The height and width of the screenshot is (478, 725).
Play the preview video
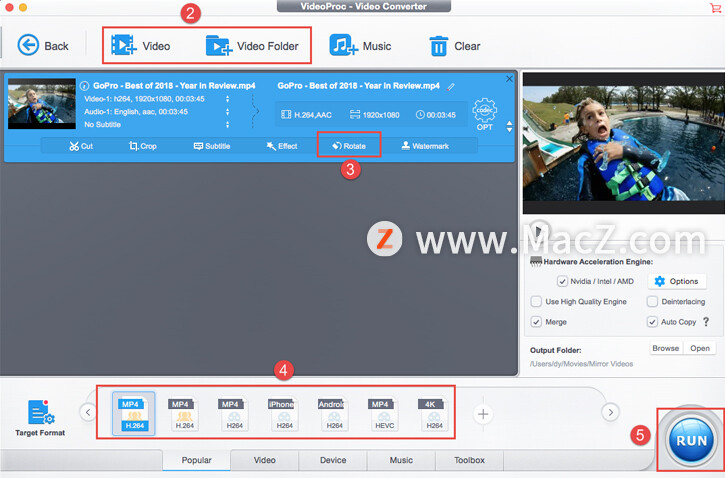(x=538, y=231)
